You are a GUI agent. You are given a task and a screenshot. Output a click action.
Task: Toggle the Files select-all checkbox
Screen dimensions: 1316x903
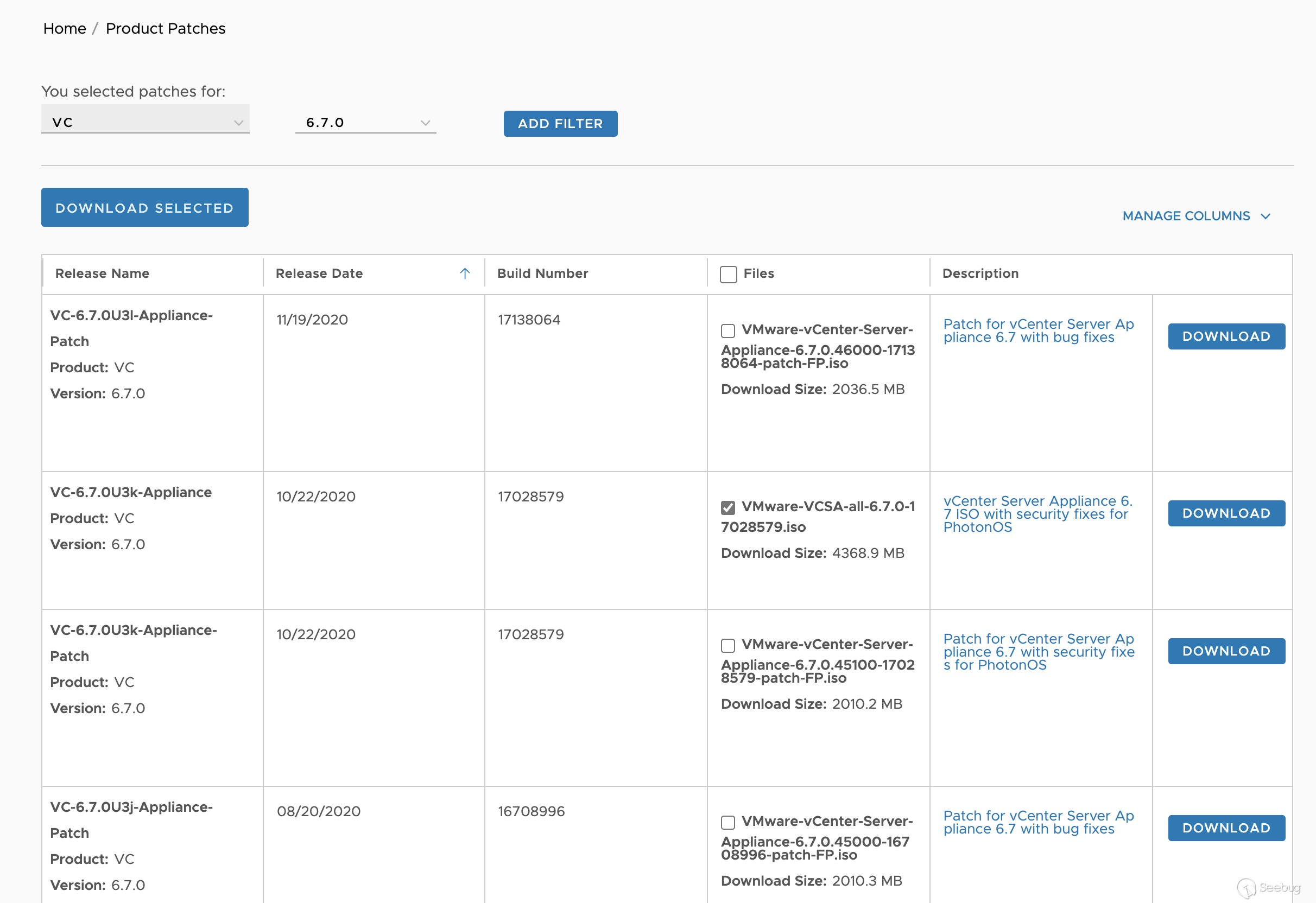coord(727,274)
